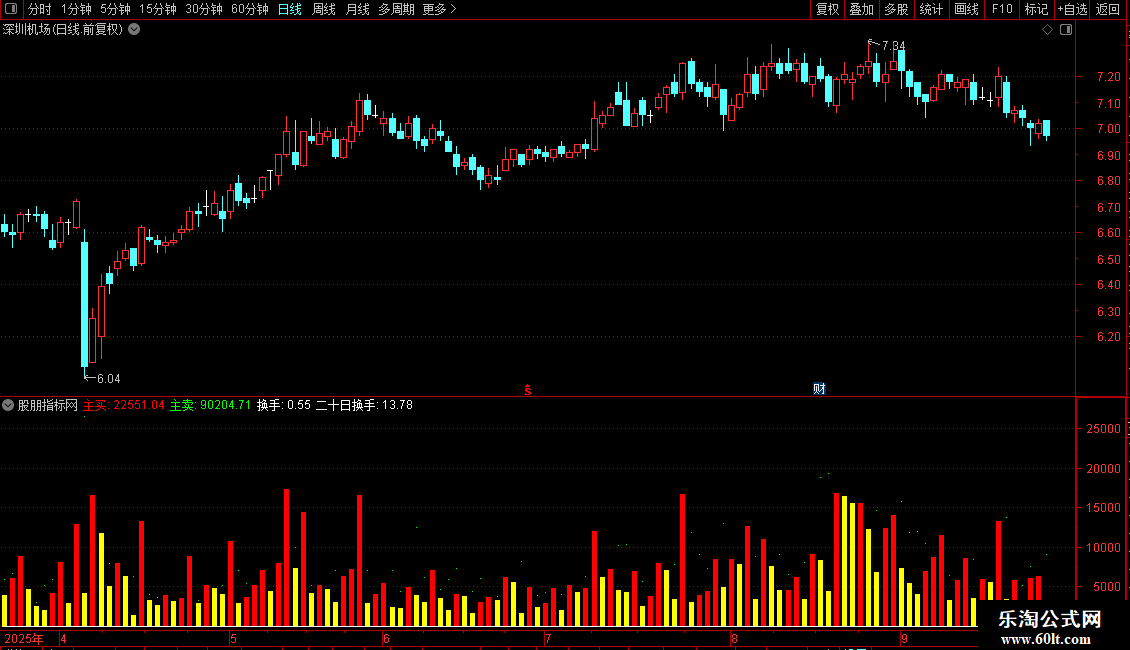Click the 7.34 high price label
This screenshot has width=1130, height=650.
coord(894,45)
